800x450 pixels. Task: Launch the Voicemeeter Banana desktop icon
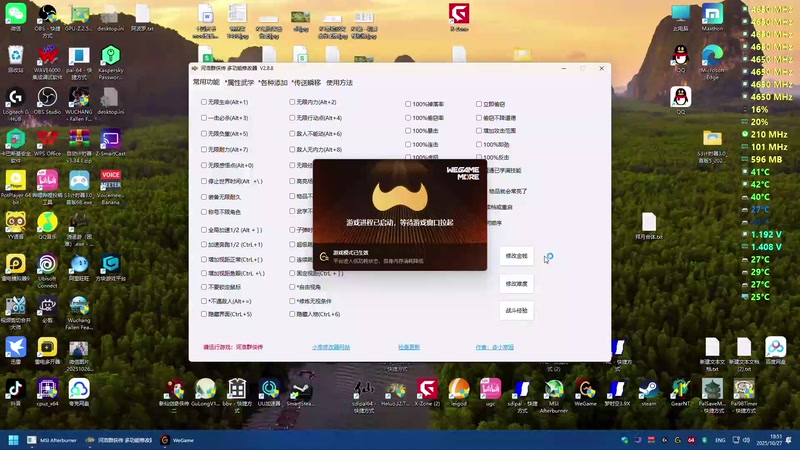110,187
